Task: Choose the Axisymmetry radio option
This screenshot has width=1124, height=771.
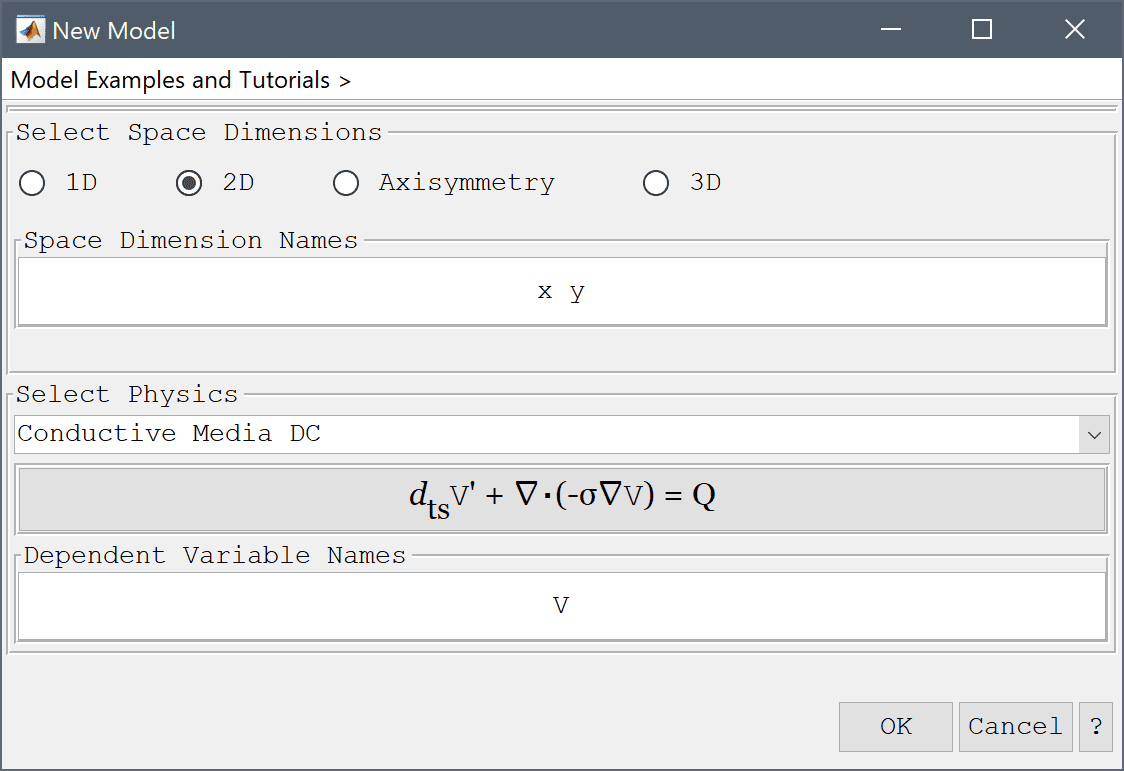Action: pyautogui.click(x=346, y=183)
